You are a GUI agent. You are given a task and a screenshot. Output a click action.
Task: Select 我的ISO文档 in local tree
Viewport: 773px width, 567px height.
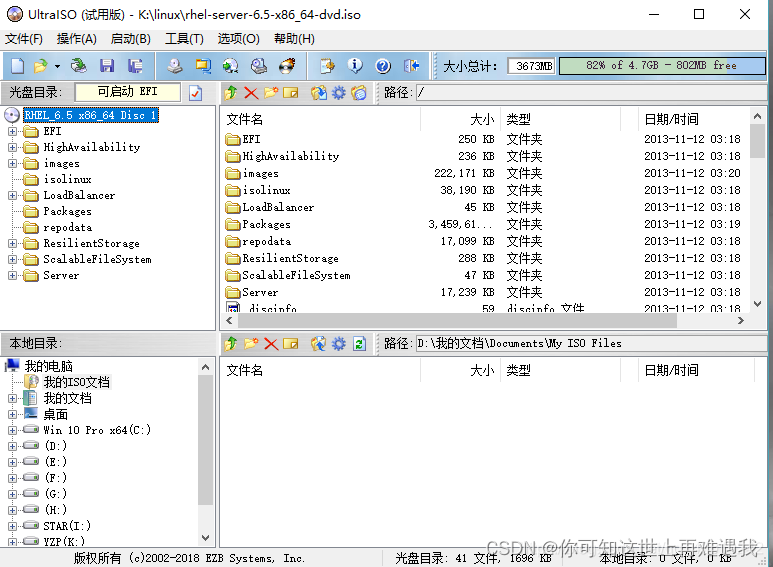coord(76,382)
